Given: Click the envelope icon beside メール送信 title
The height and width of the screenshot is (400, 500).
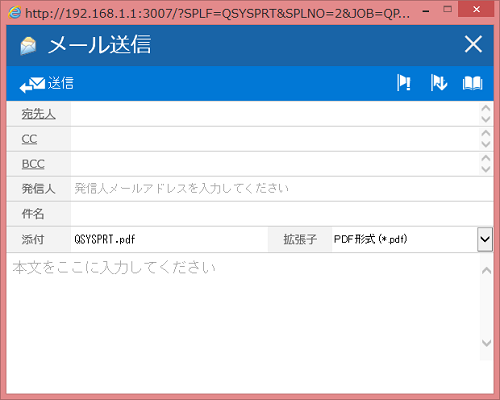Looking at the screenshot, I should (28, 46).
